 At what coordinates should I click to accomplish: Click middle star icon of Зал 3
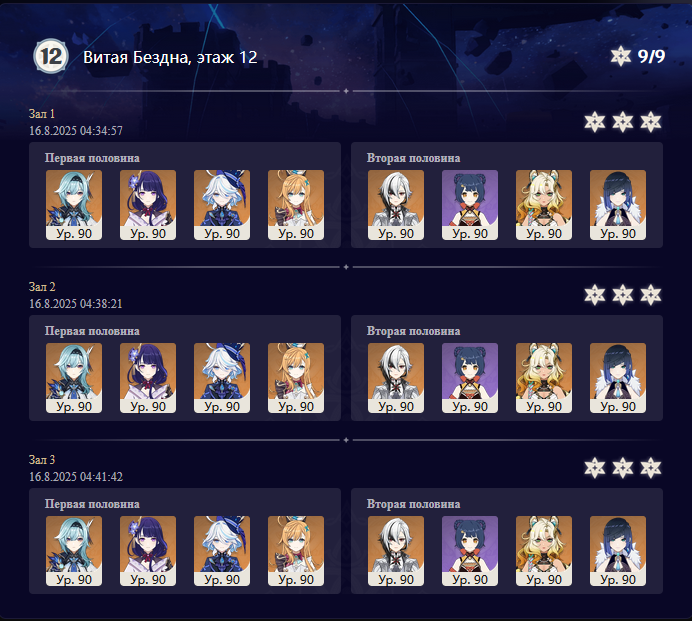coord(623,468)
